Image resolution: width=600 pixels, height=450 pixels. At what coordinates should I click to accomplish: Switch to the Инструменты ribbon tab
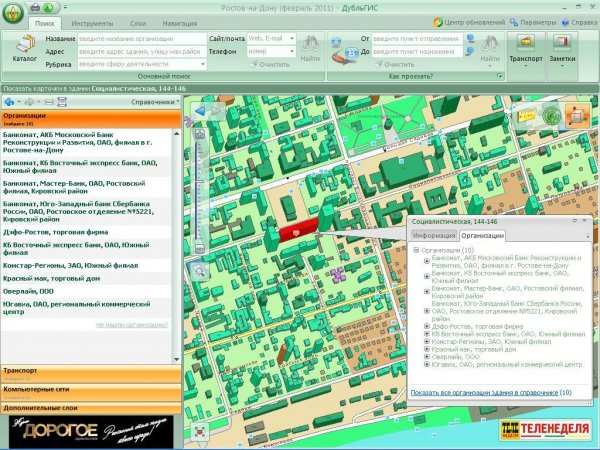[x=92, y=23]
